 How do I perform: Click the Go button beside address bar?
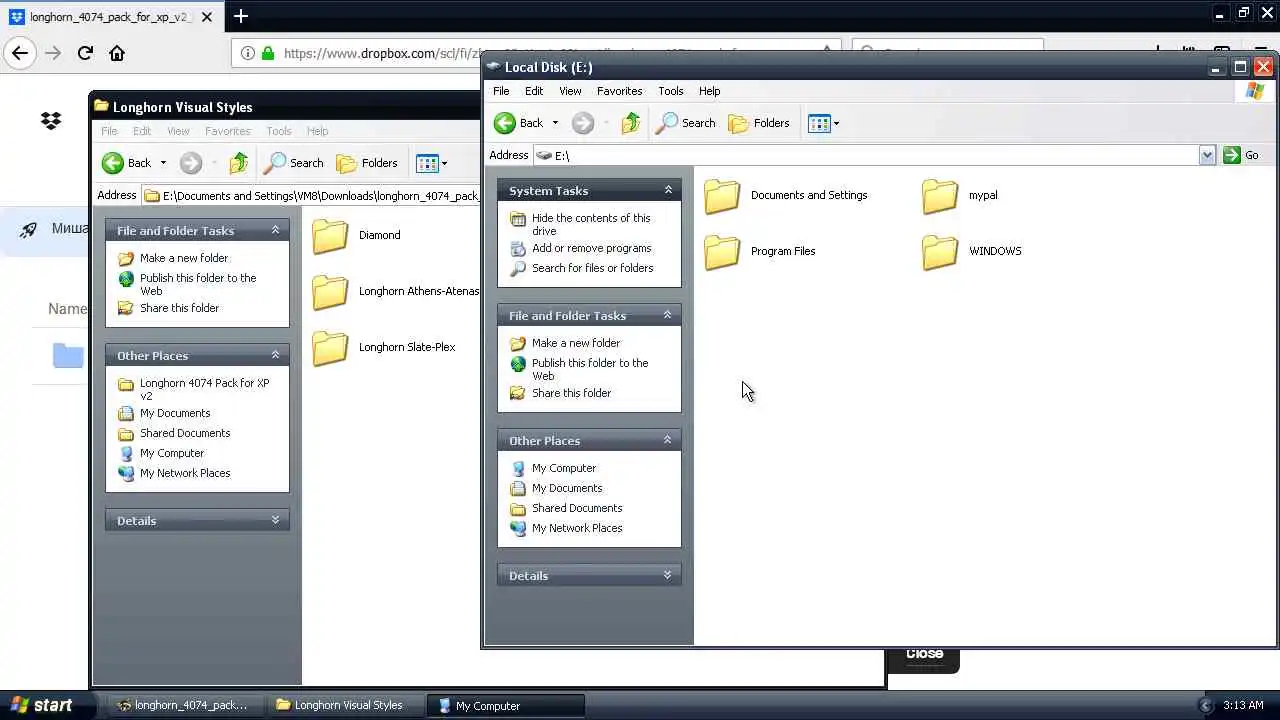click(1241, 155)
